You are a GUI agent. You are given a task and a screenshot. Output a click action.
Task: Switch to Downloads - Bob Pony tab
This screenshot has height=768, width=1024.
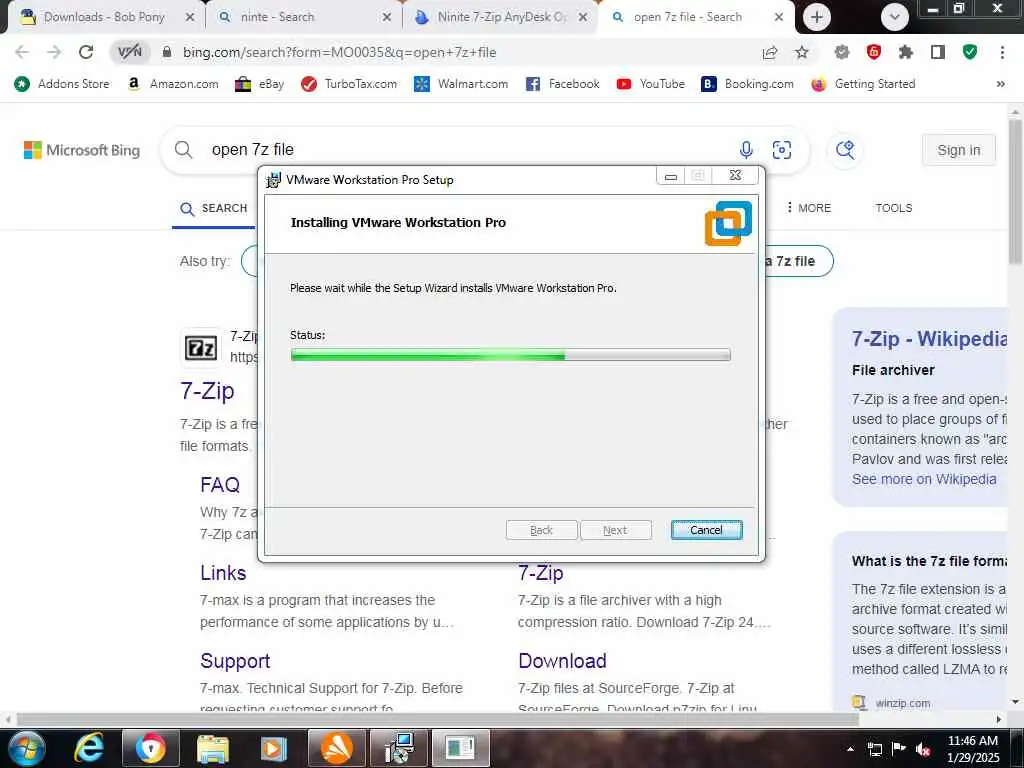(106, 17)
